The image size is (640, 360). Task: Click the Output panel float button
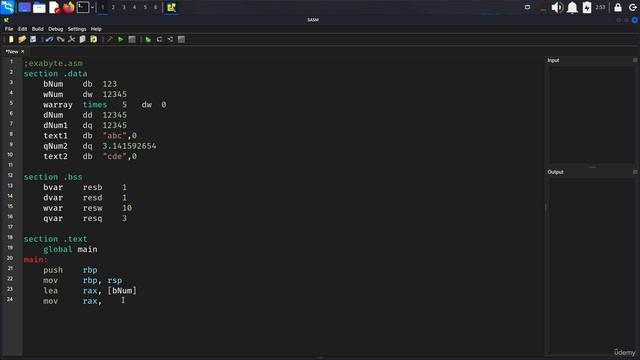(x=635, y=172)
